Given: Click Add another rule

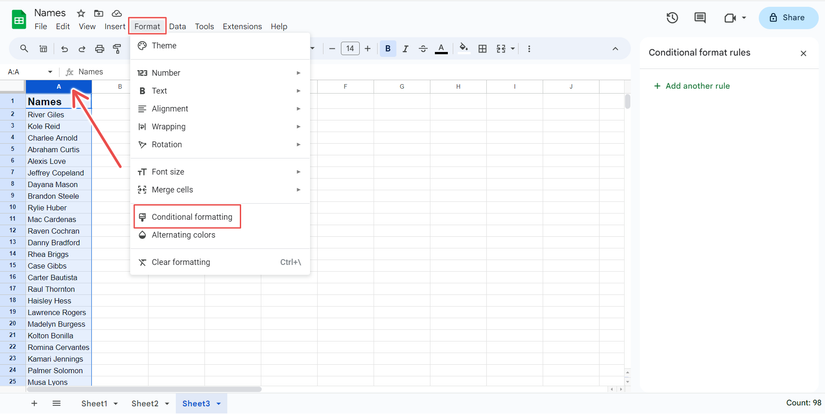Looking at the screenshot, I should click(692, 86).
